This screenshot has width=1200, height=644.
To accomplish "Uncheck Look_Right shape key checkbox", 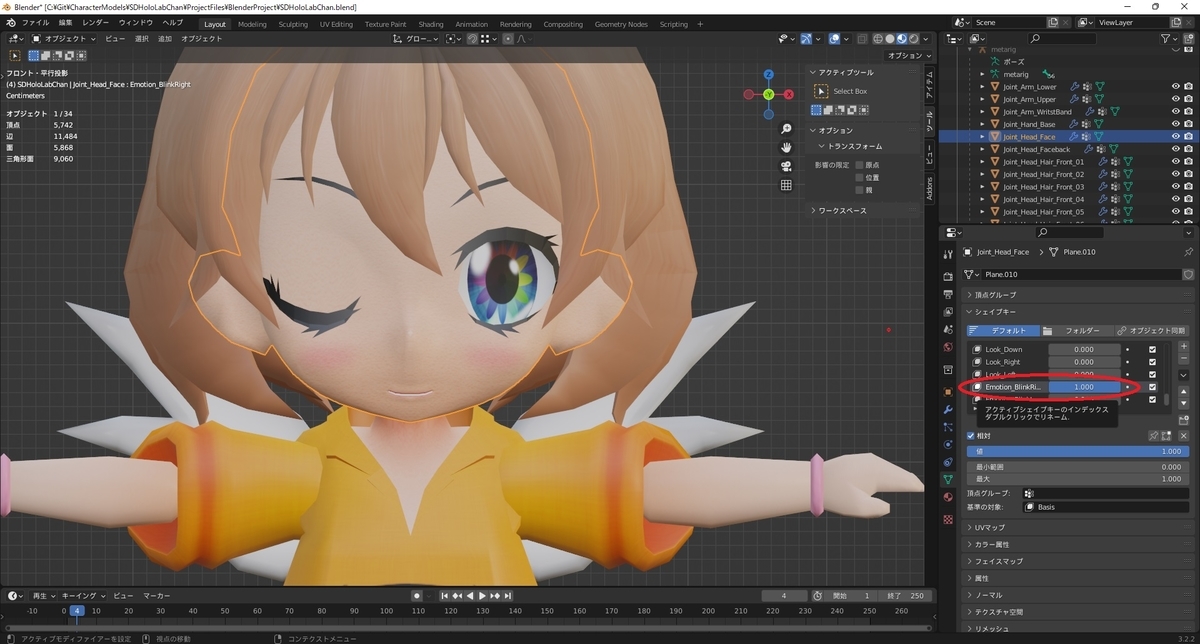I will pos(1153,362).
